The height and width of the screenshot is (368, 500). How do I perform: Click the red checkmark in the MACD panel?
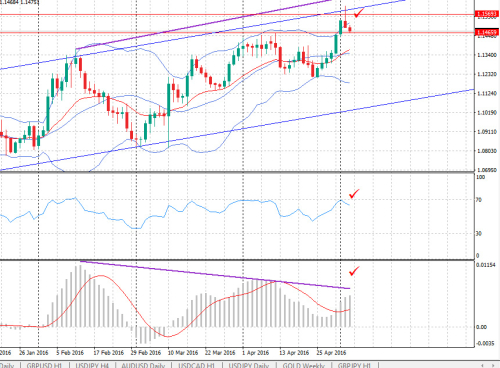(x=354, y=271)
